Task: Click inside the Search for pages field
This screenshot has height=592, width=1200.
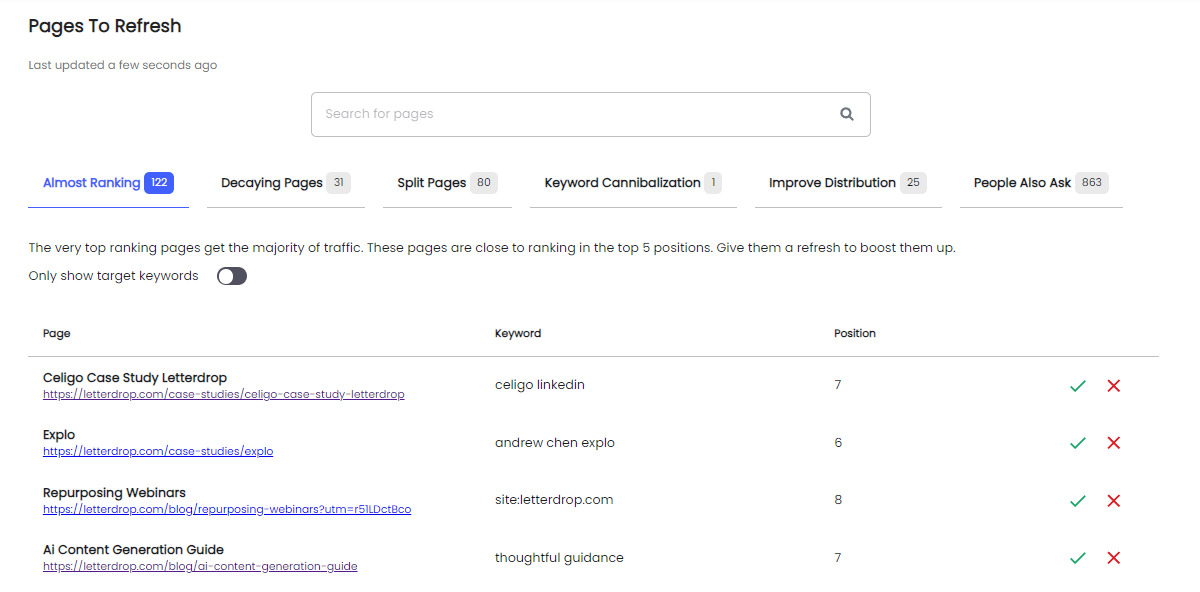Action: coord(550,114)
